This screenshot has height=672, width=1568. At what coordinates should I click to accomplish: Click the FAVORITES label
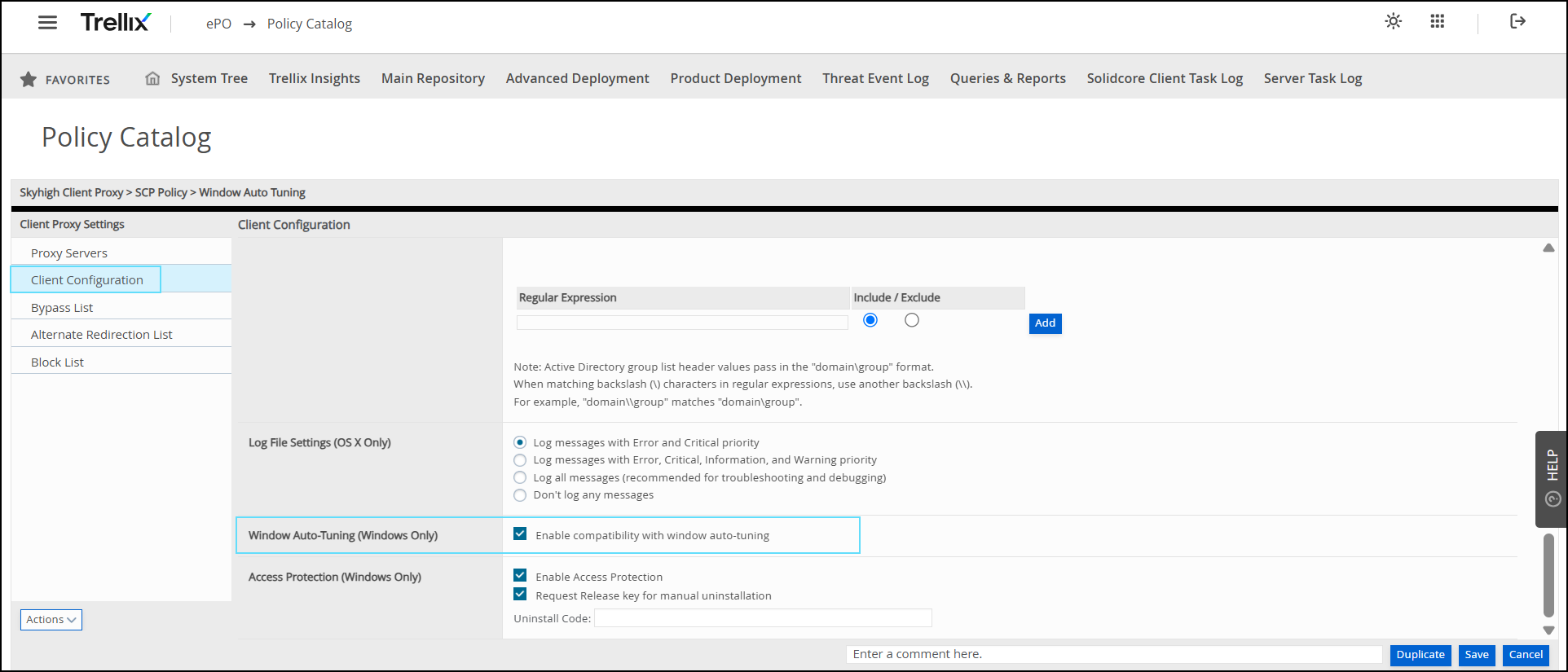77,80
